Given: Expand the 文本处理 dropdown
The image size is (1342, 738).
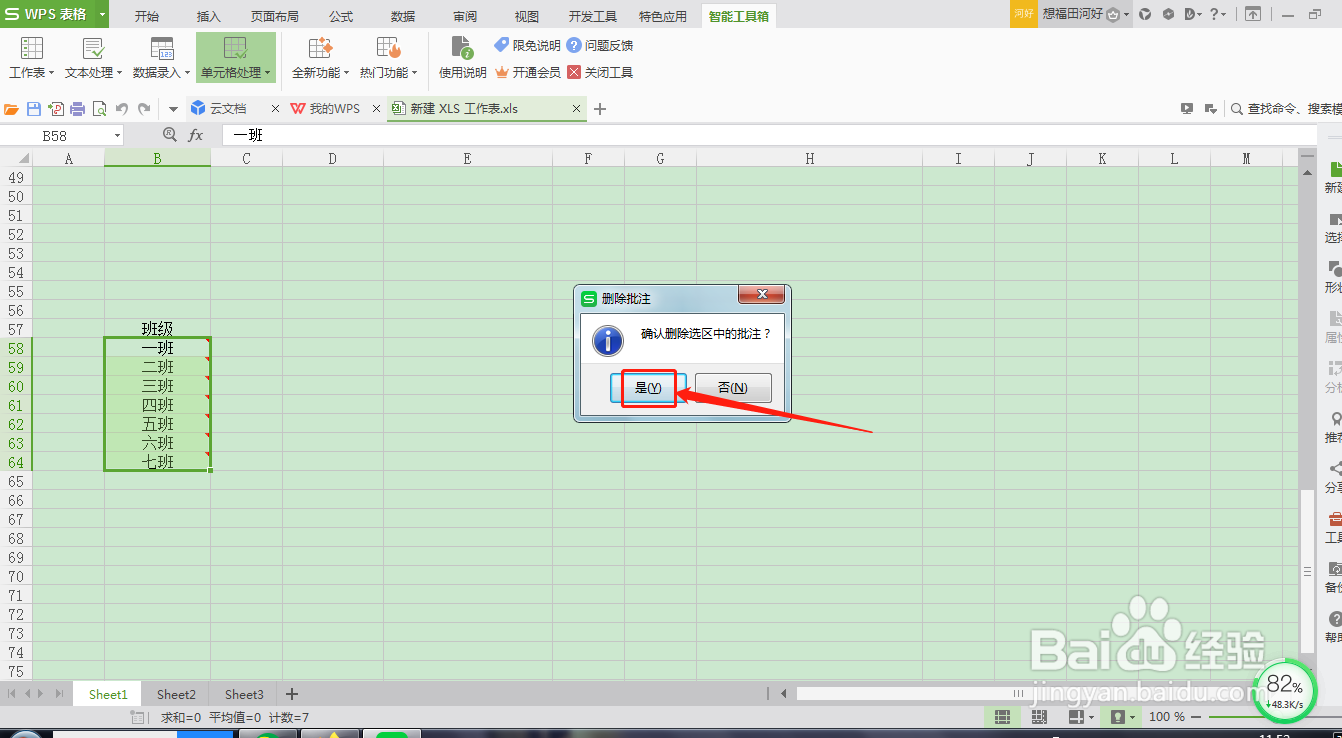Looking at the screenshot, I should [119, 73].
